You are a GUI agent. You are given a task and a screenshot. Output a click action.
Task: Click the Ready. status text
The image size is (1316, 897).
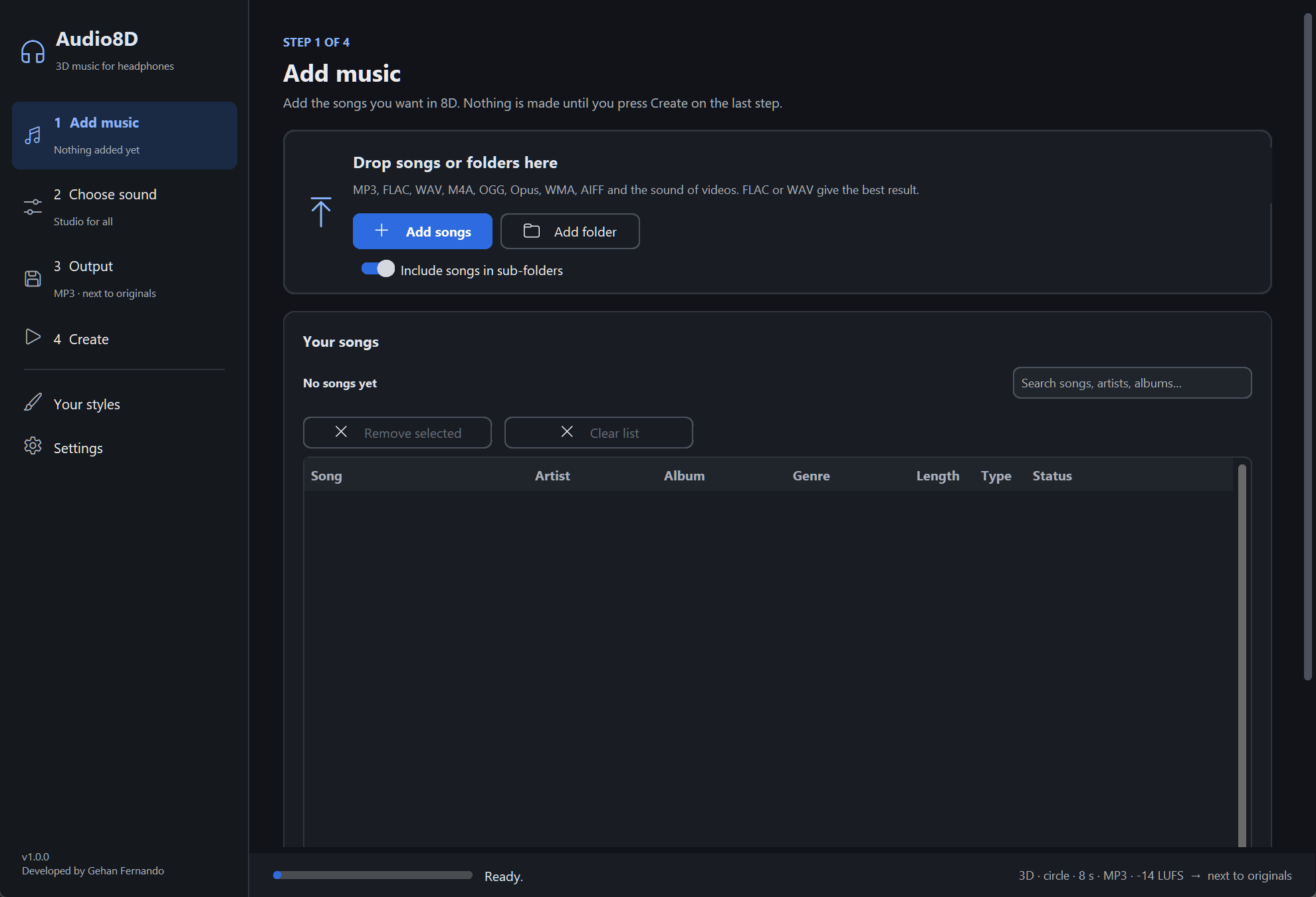pos(504,876)
